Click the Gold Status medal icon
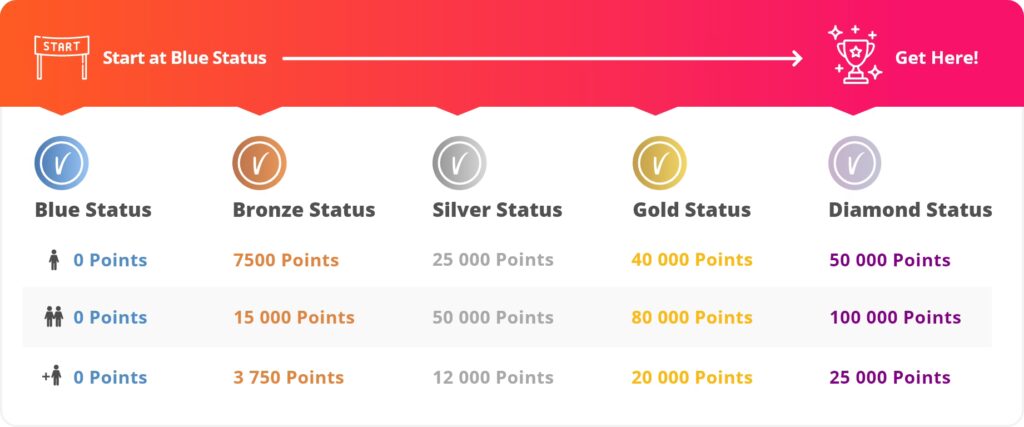 click(659, 162)
